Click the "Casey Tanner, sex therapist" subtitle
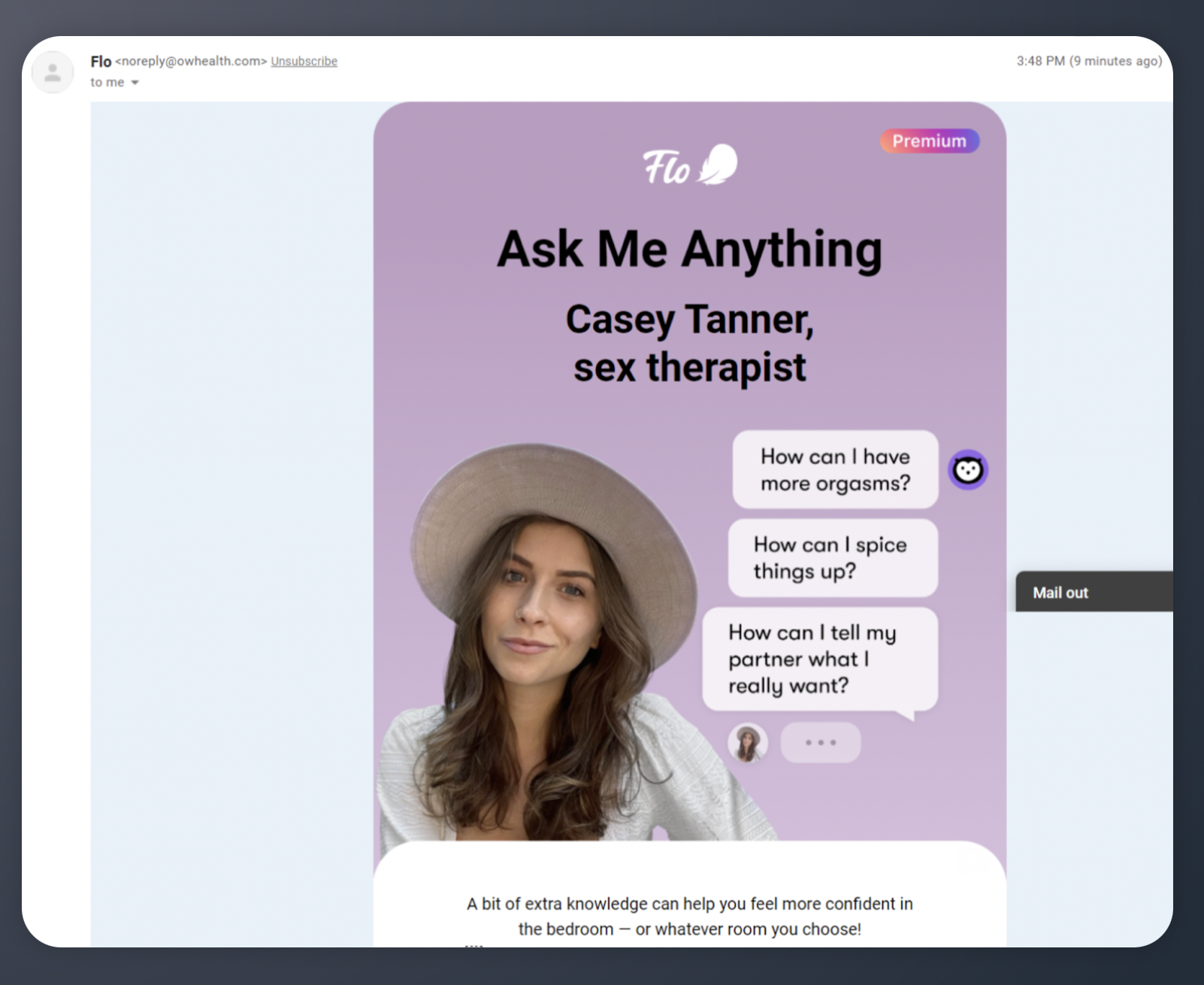Screen dimensions: 1204x985 click(689, 343)
